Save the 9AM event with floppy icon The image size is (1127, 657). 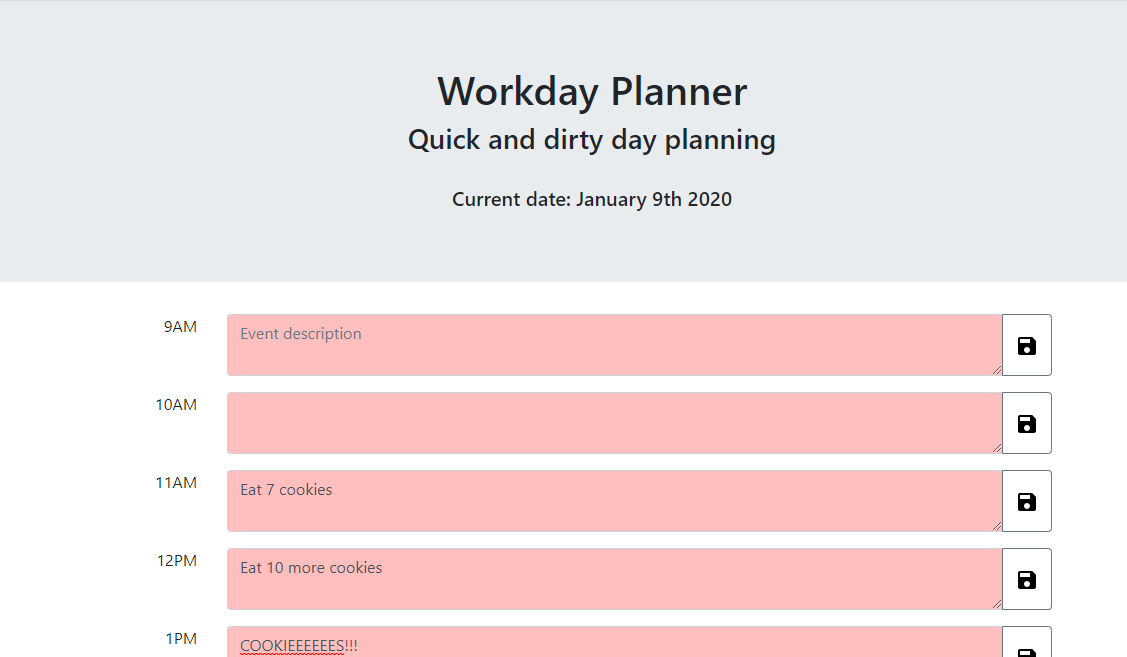(1026, 345)
